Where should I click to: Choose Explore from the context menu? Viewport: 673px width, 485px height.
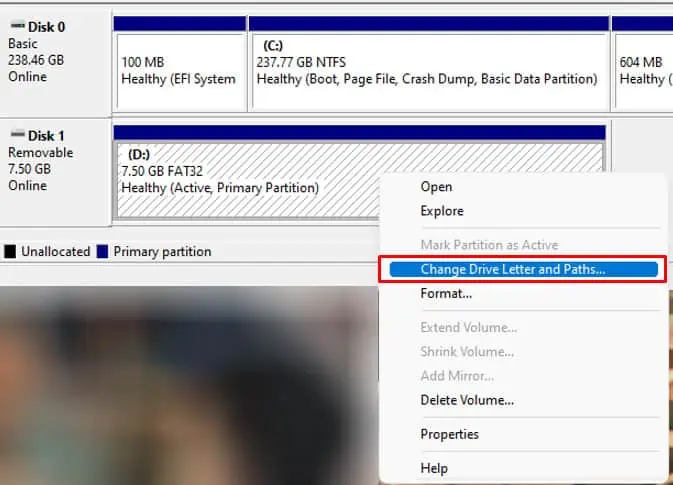click(x=442, y=211)
